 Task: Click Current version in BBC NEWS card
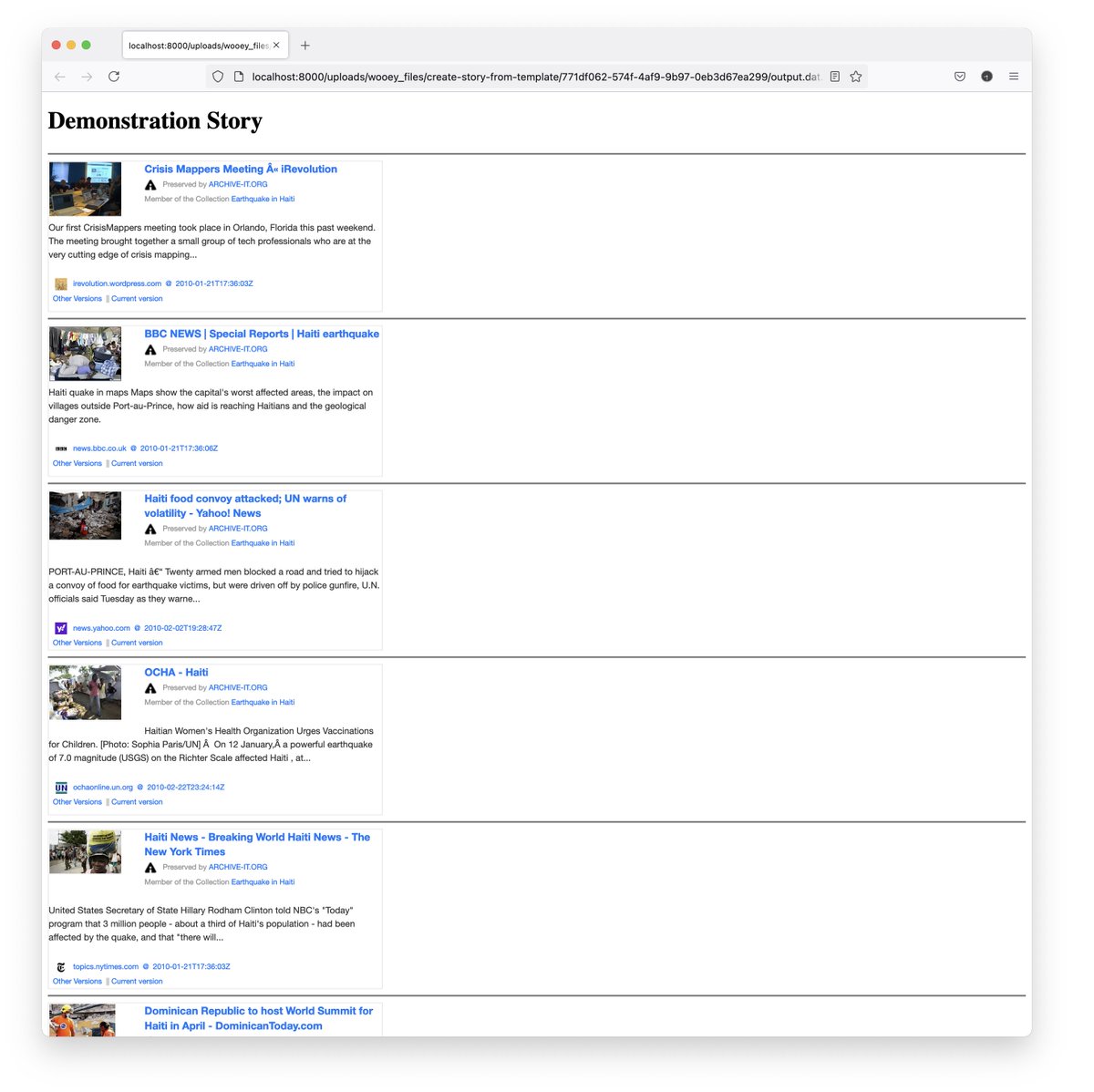coord(137,464)
